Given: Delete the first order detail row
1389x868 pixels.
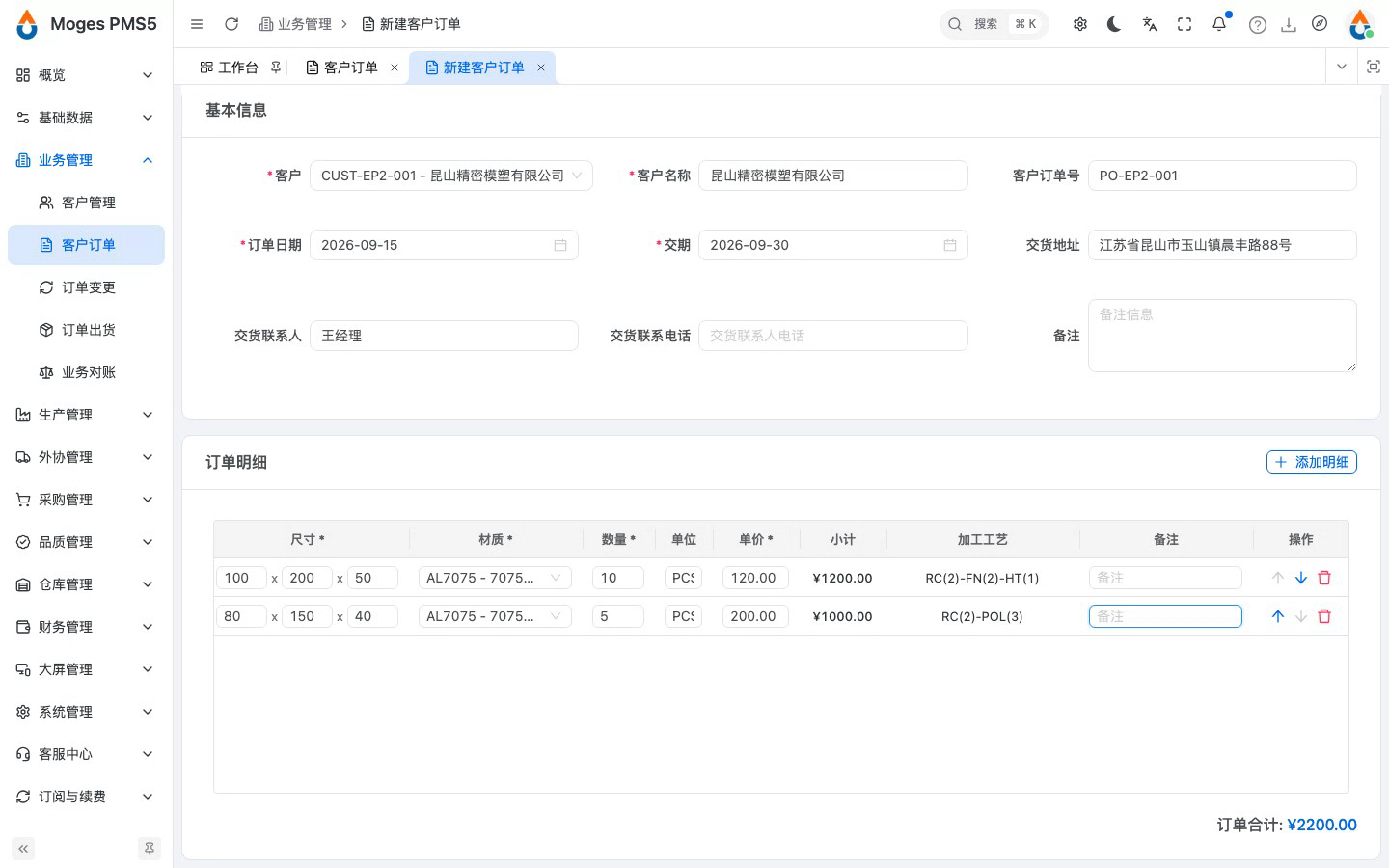Looking at the screenshot, I should 1324,578.
